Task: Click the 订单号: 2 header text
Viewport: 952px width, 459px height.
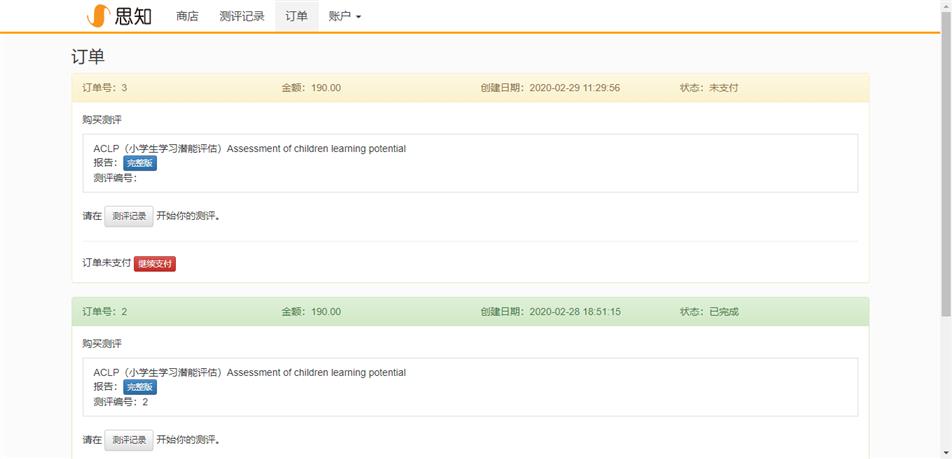Action: pyautogui.click(x=105, y=312)
